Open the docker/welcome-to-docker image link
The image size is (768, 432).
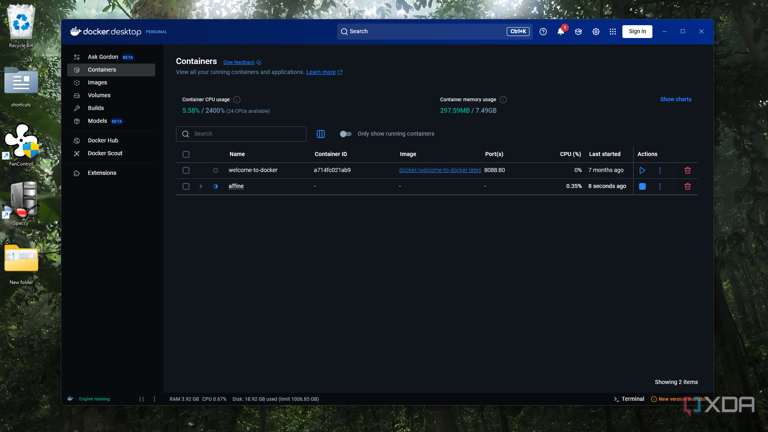(x=440, y=170)
